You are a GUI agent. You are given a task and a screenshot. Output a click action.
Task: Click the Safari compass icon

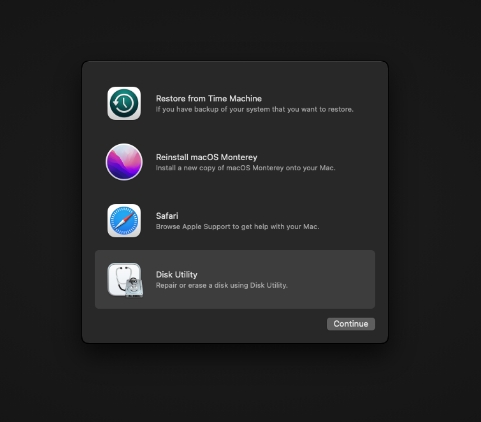click(124, 221)
